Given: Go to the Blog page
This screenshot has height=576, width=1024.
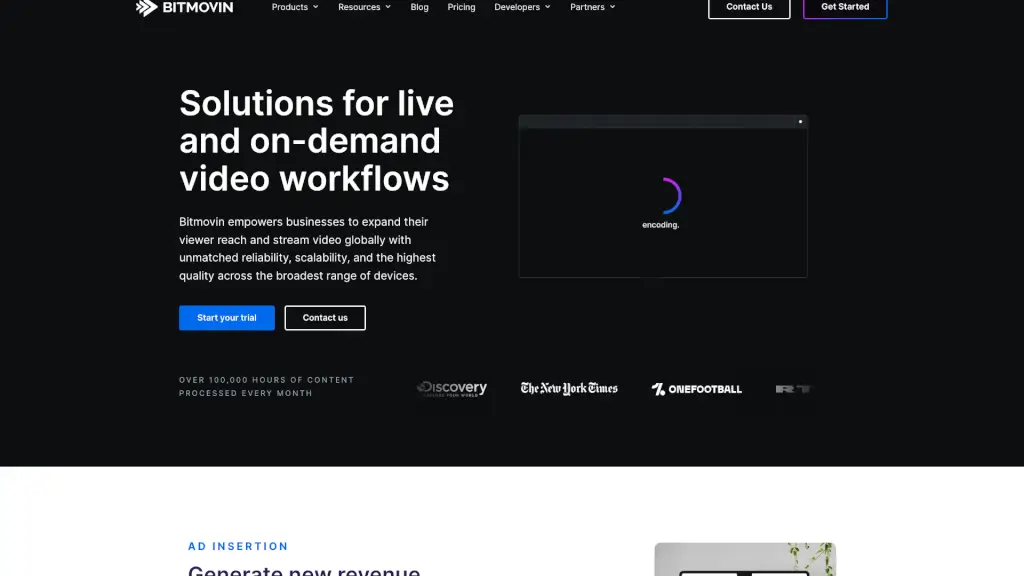Looking at the screenshot, I should click(x=419, y=7).
